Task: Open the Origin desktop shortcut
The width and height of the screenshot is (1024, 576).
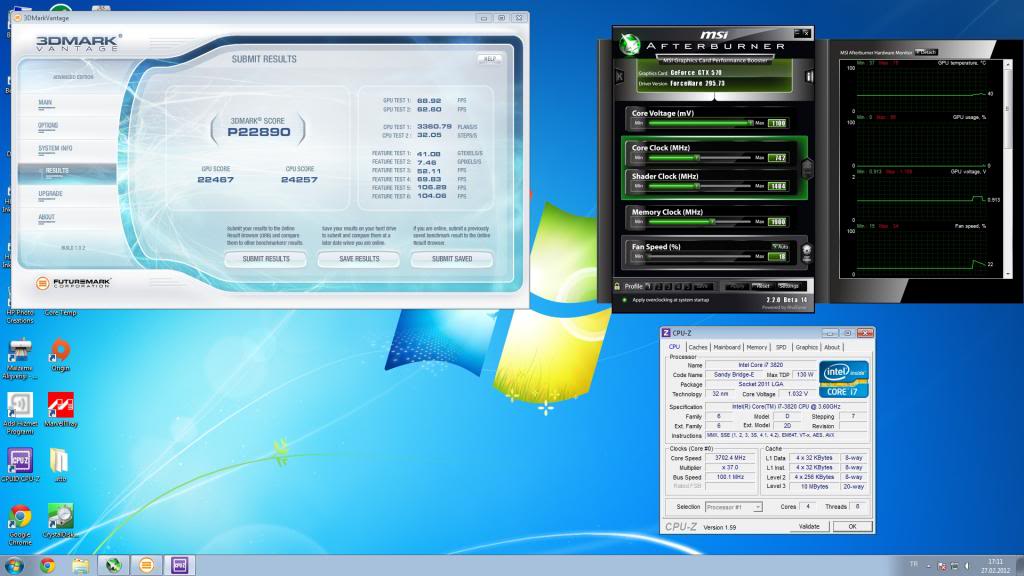Action: pos(60,355)
